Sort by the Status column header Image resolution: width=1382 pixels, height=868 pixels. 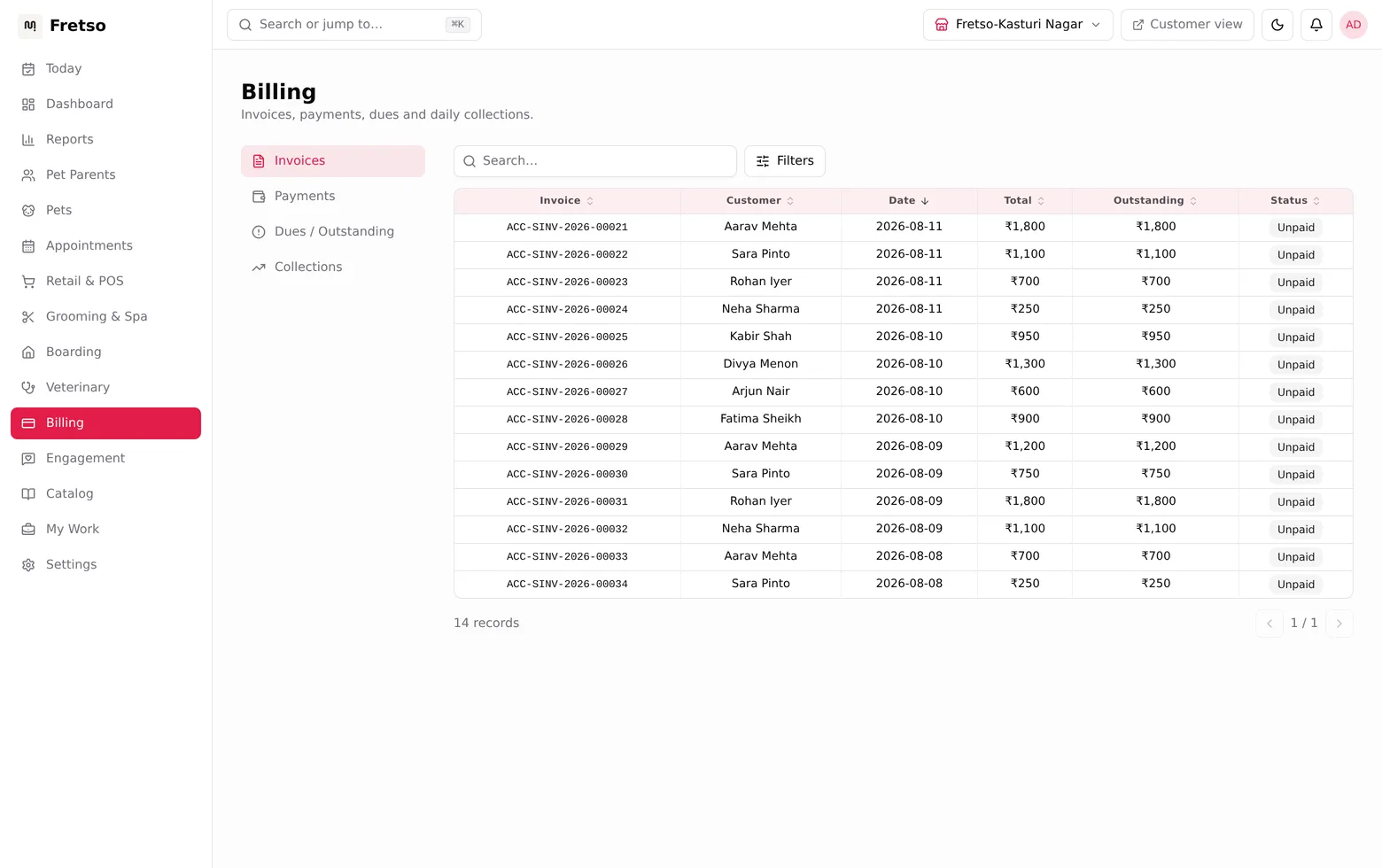point(1295,201)
